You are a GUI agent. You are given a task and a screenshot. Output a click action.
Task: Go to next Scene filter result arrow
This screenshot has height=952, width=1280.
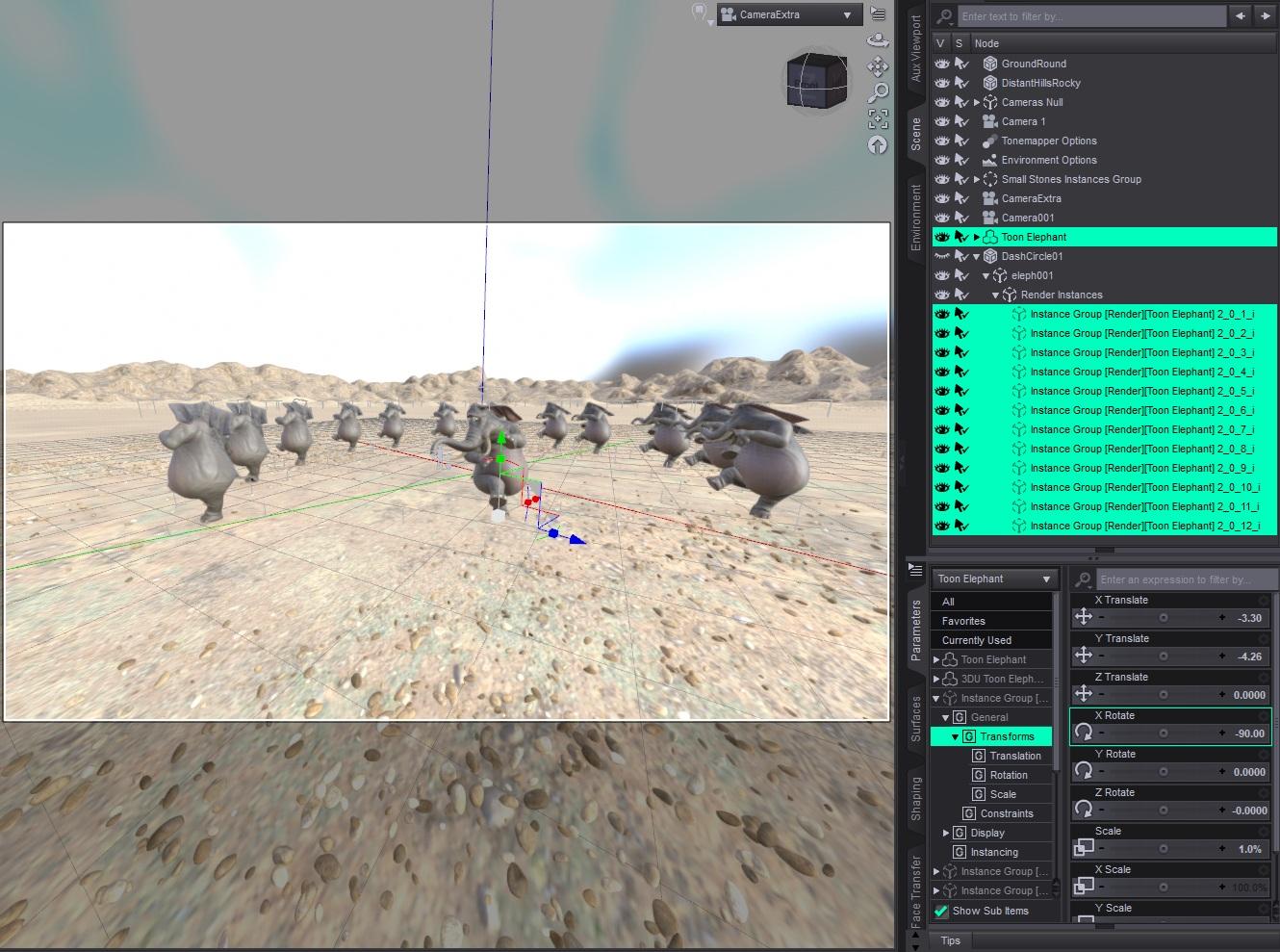point(1265,16)
